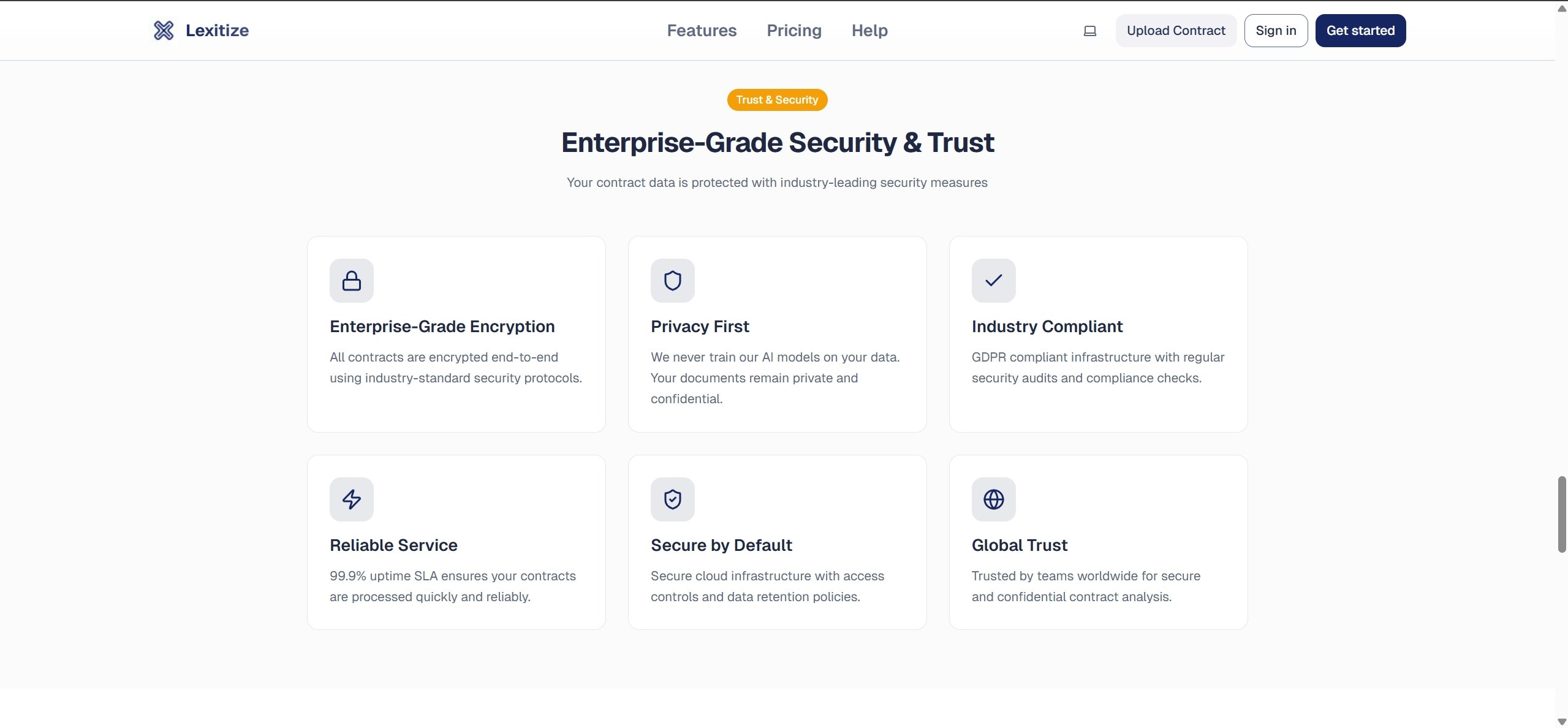Click the Global Trust card
This screenshot has width=1568, height=728.
tap(1097, 542)
